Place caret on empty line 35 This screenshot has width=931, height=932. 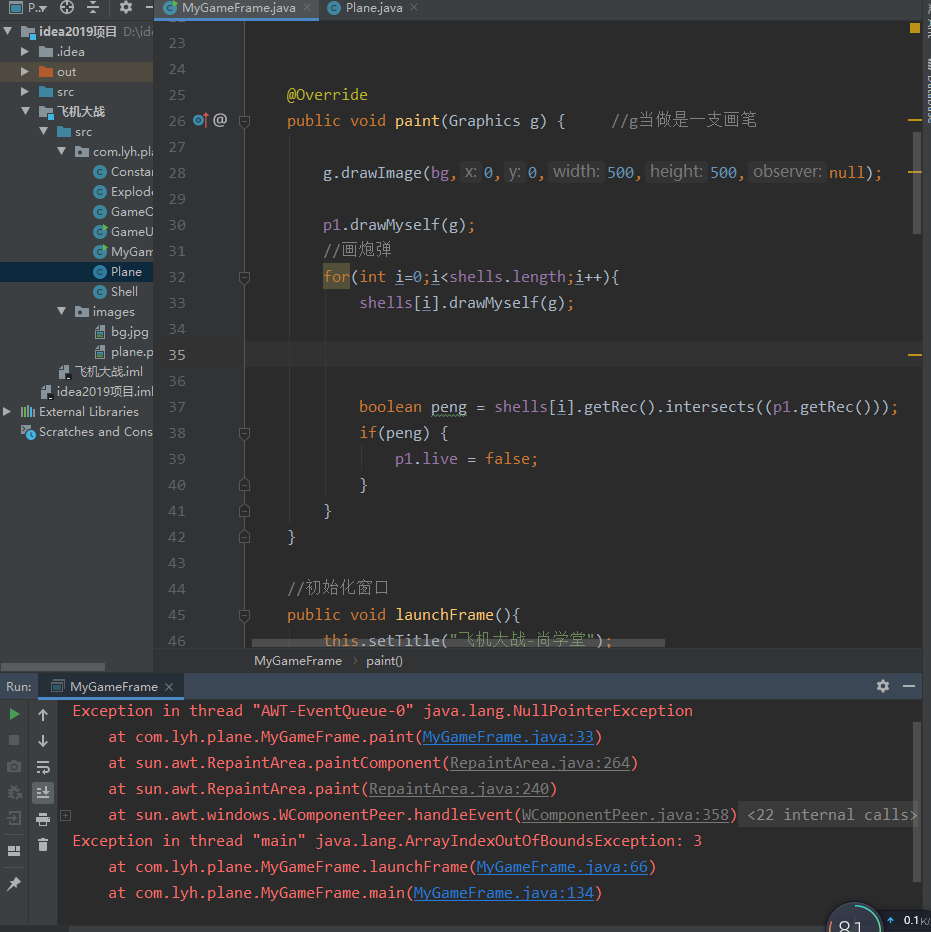[583, 355]
